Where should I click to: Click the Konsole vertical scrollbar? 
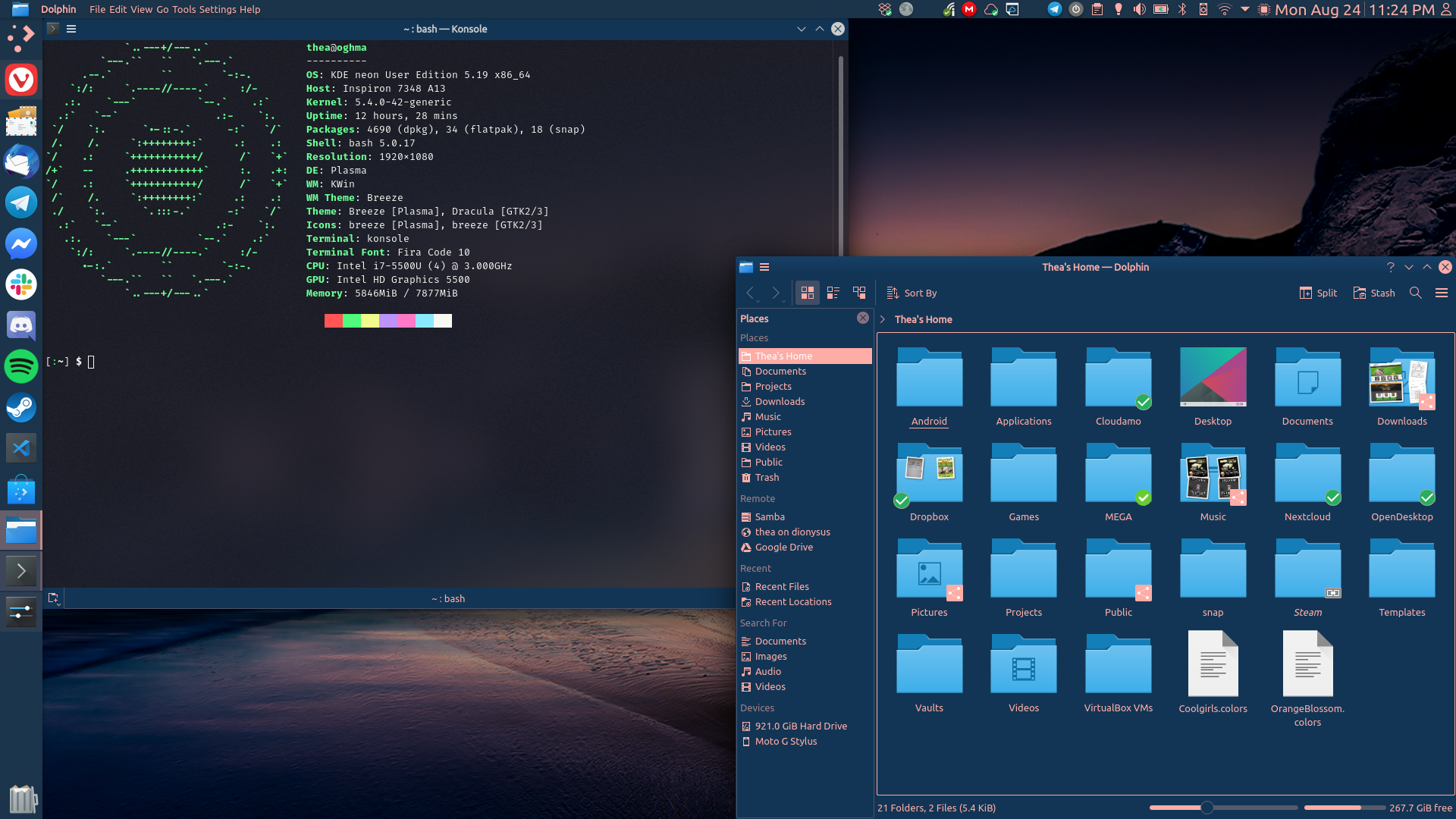(x=840, y=155)
